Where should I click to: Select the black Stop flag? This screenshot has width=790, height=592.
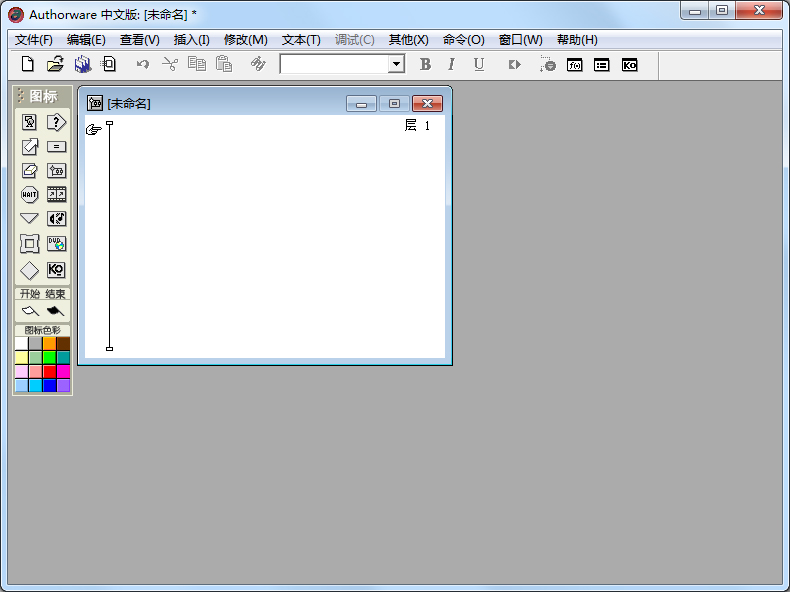(x=55, y=311)
